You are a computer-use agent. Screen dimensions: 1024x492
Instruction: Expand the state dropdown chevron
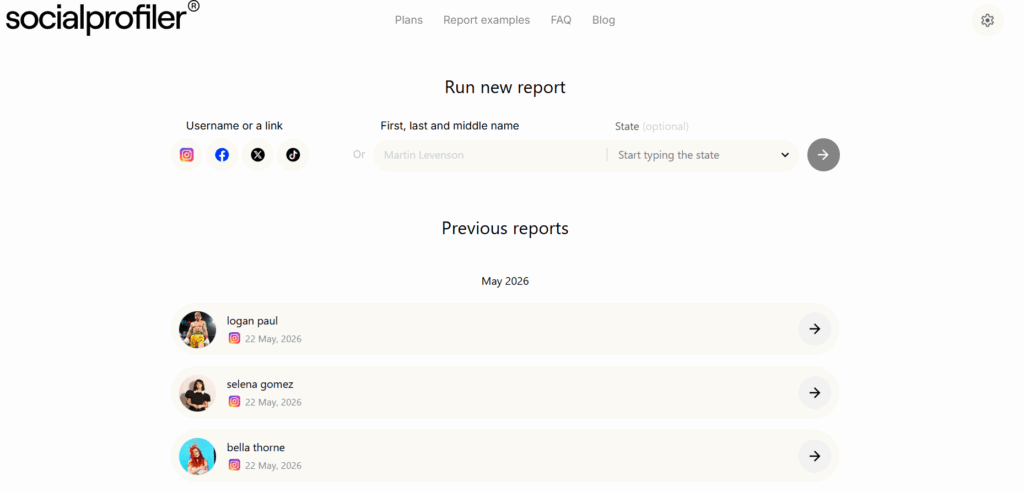(785, 155)
